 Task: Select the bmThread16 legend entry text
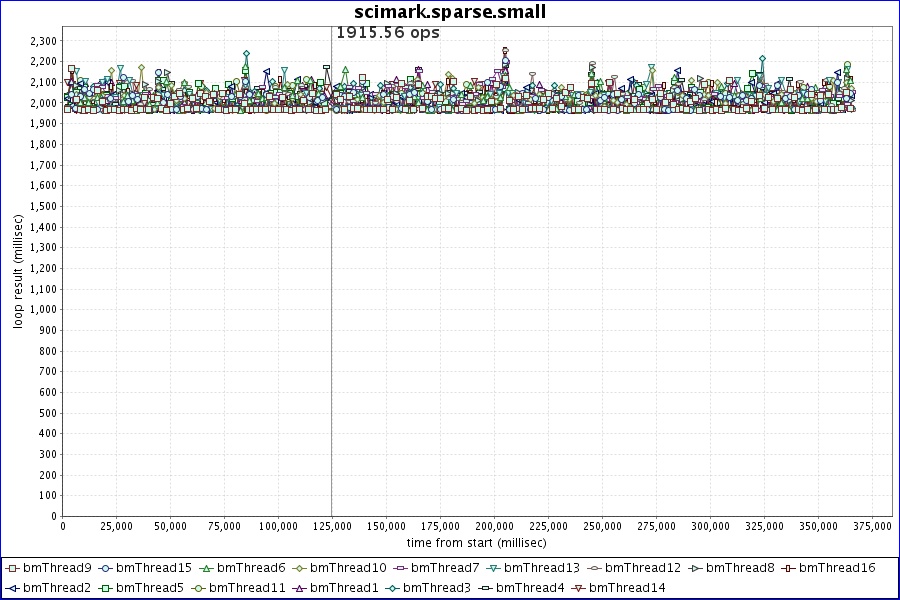pyautogui.click(x=838, y=568)
